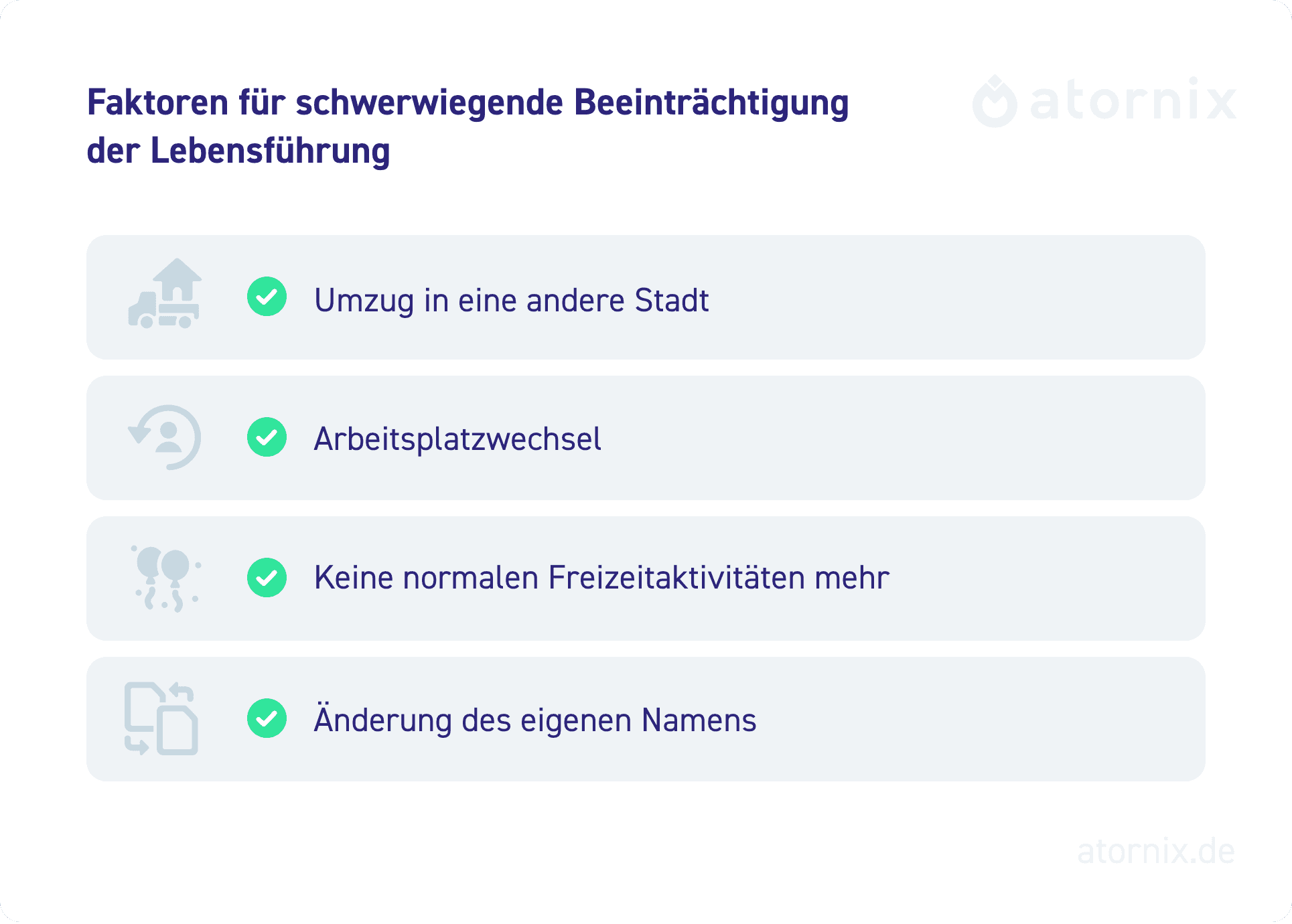Select the text 'Umzug in eine andere Stadt'
This screenshot has width=1292, height=924.
(511, 300)
